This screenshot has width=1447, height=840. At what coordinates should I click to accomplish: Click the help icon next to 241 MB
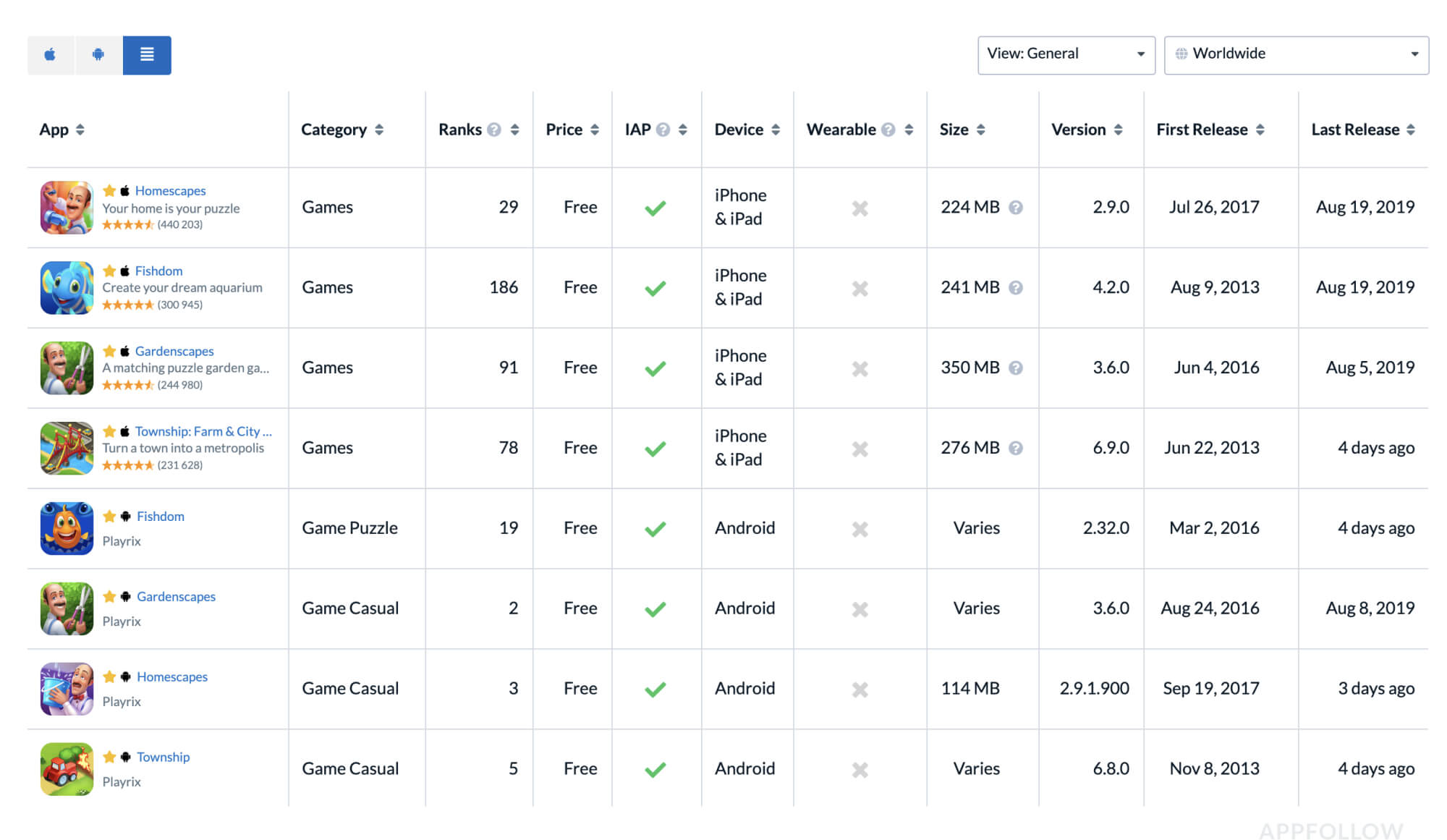[x=1016, y=288]
